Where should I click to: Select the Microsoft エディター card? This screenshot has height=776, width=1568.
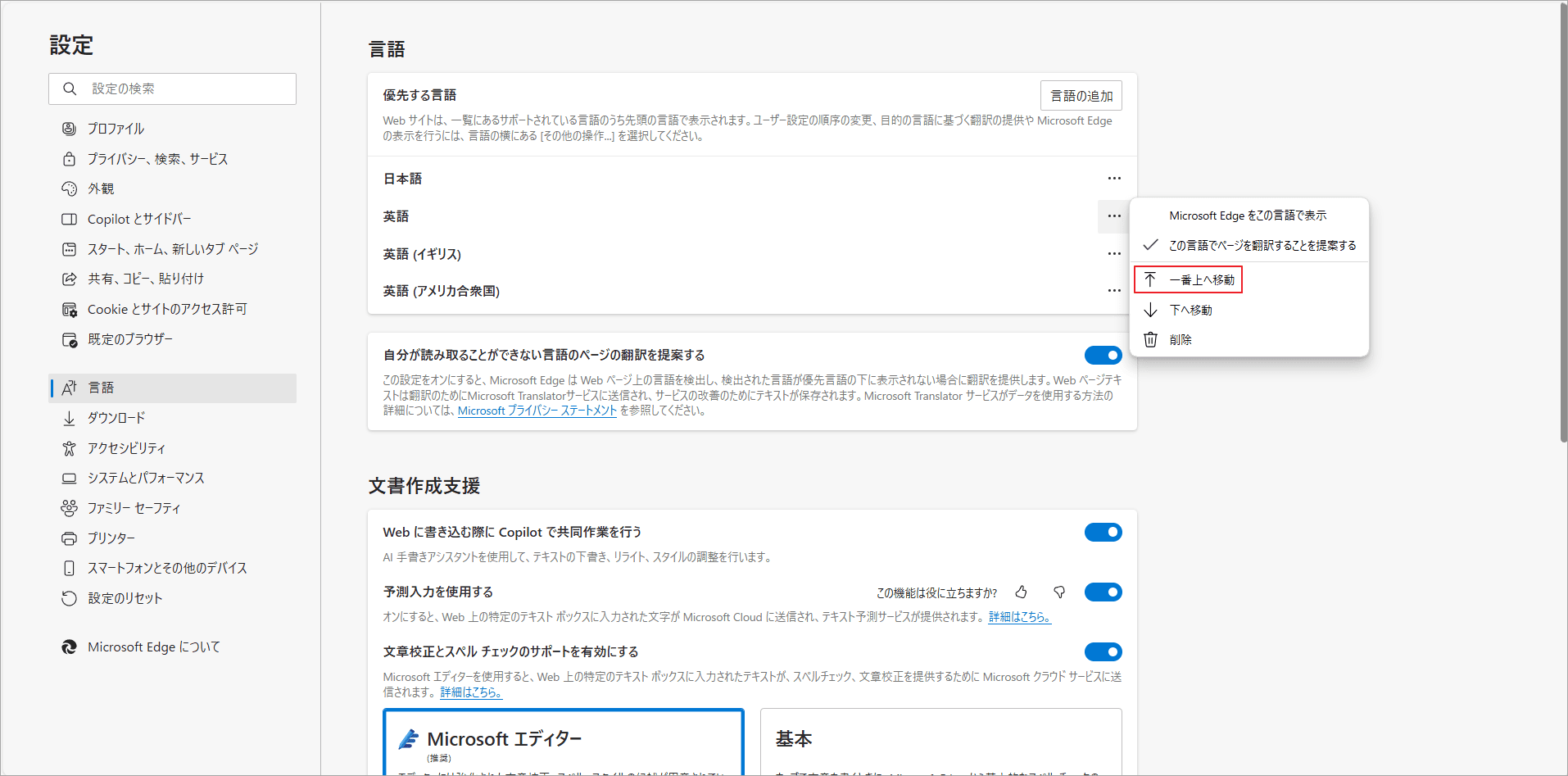coord(564,742)
